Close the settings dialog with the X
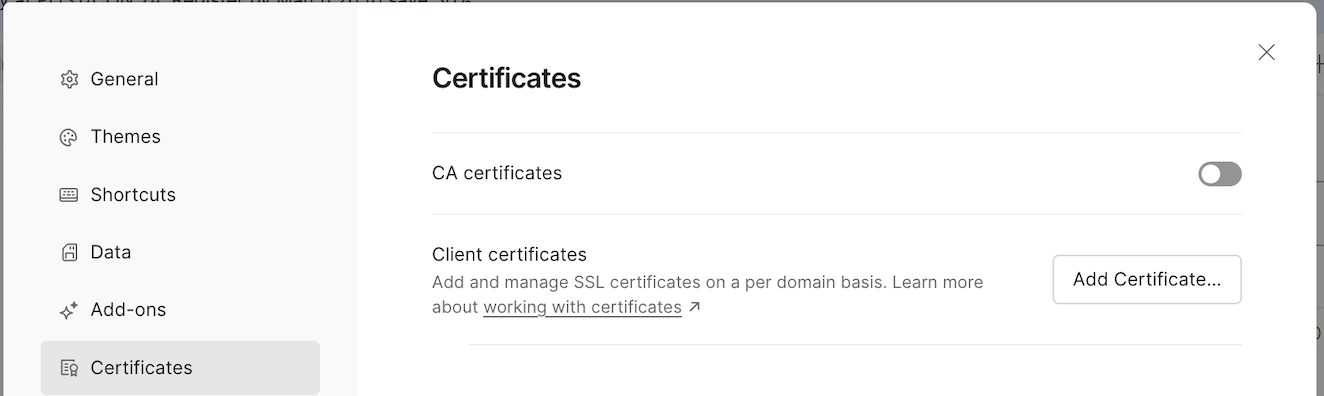1324x396 pixels. pyautogui.click(x=1266, y=52)
